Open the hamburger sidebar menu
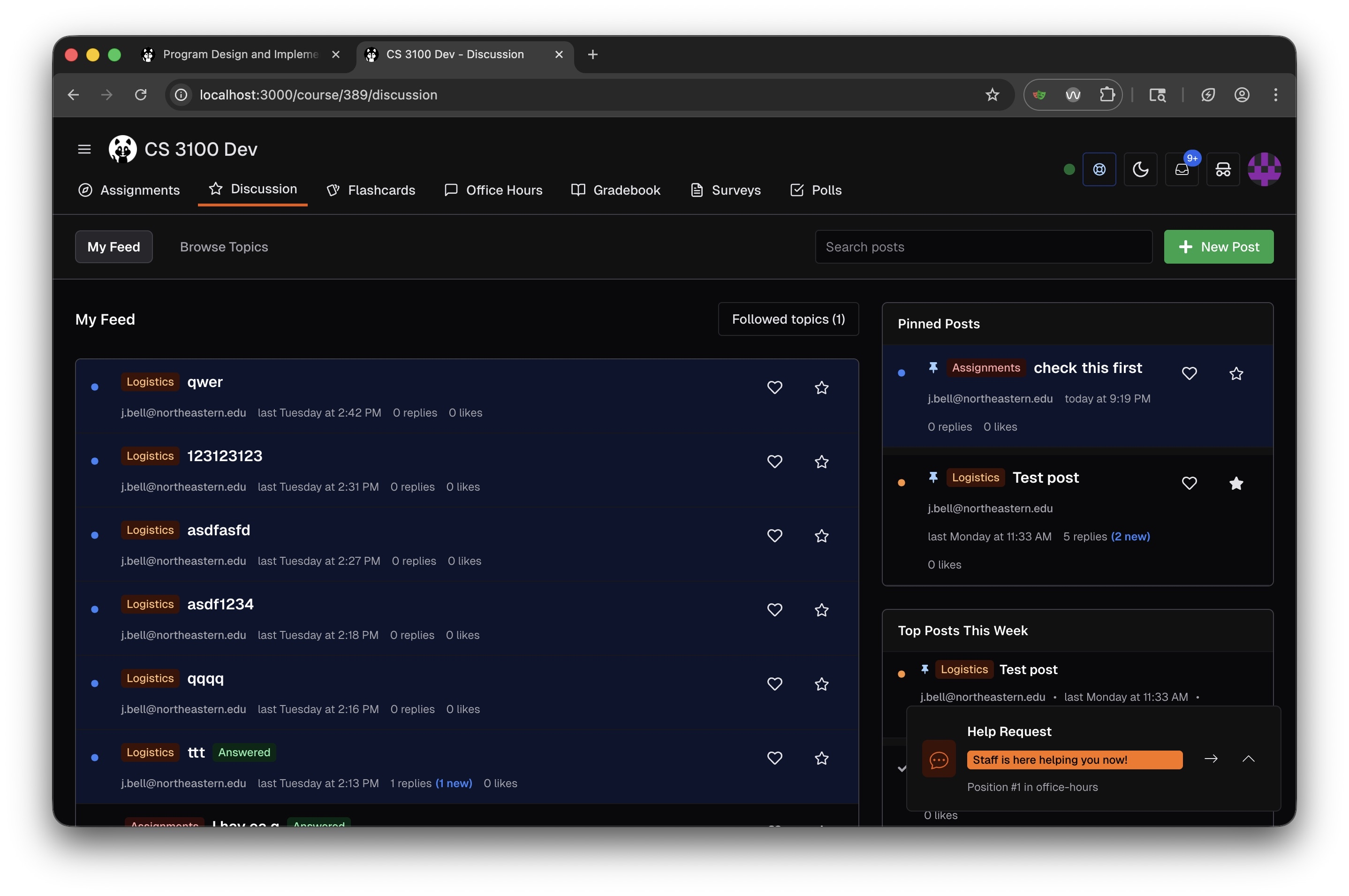This screenshot has width=1349, height=896. click(84, 149)
